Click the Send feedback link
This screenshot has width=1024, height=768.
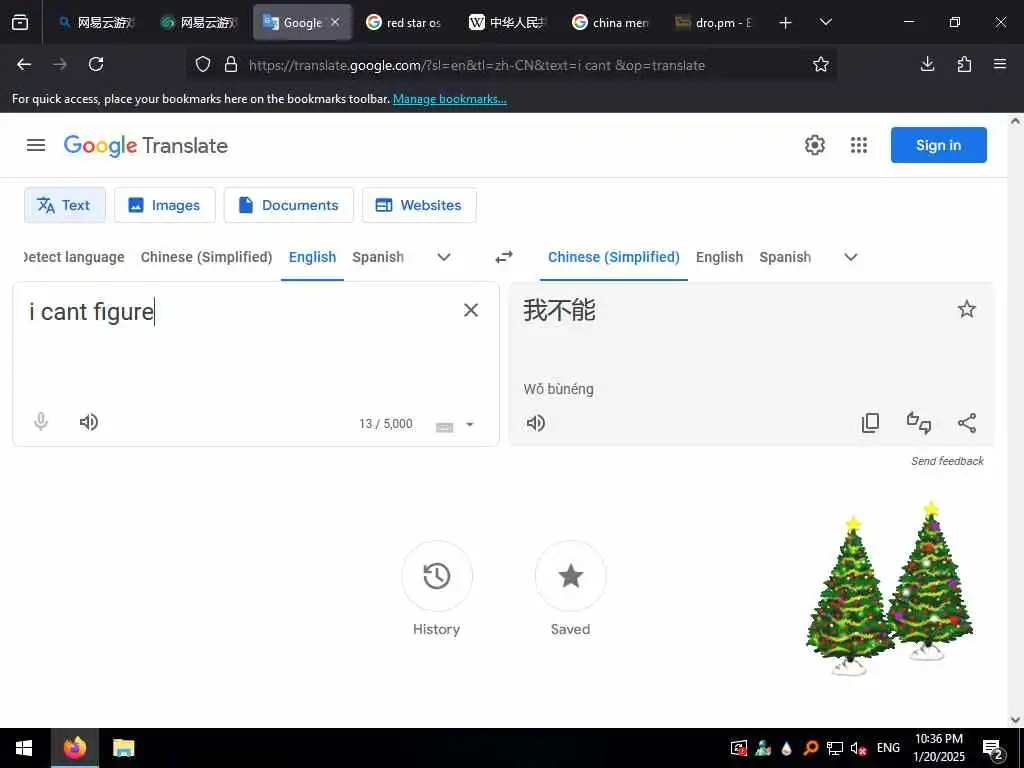click(x=947, y=461)
